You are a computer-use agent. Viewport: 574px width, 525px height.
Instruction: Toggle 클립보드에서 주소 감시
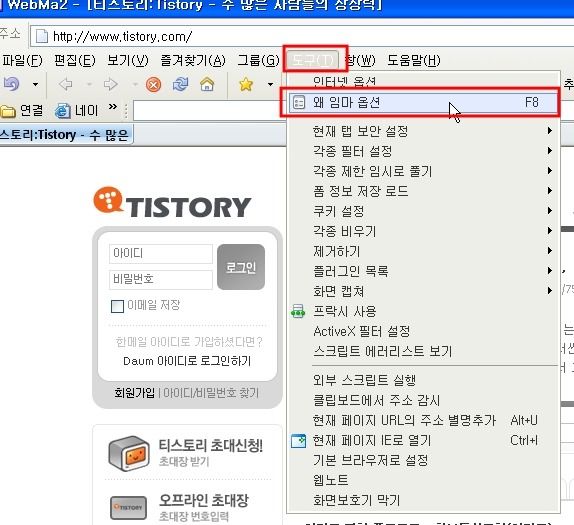(423, 400)
